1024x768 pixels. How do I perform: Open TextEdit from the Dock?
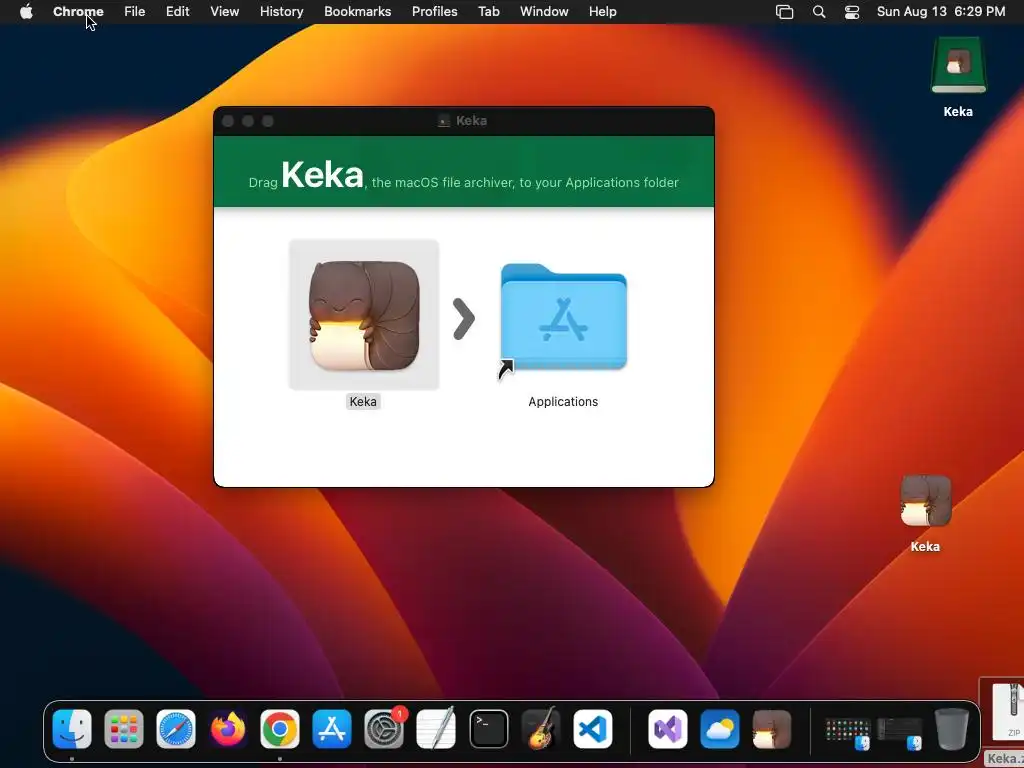(436, 729)
